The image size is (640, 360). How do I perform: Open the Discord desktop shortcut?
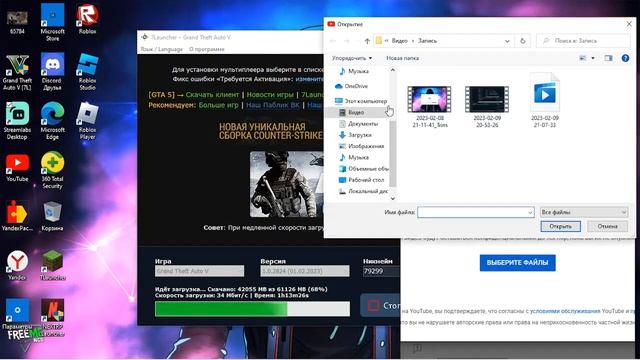point(52,72)
